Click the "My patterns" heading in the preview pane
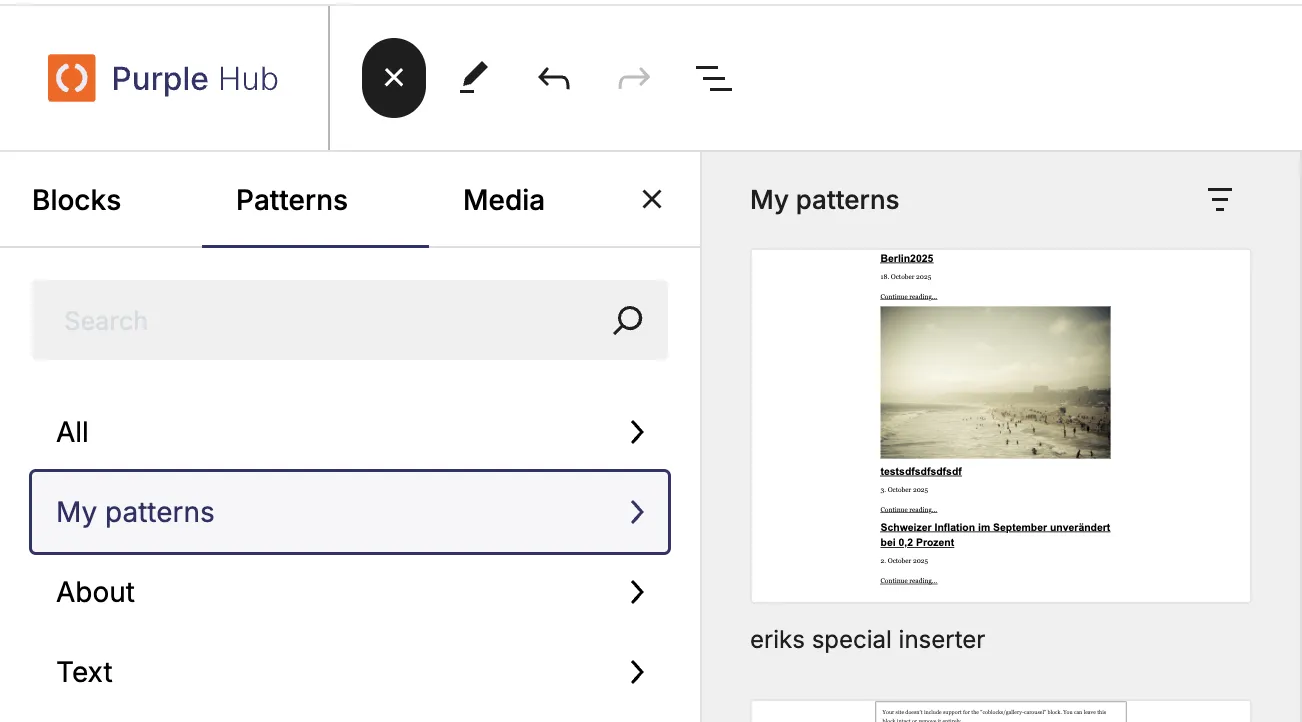The width and height of the screenshot is (1302, 722). 825,200
